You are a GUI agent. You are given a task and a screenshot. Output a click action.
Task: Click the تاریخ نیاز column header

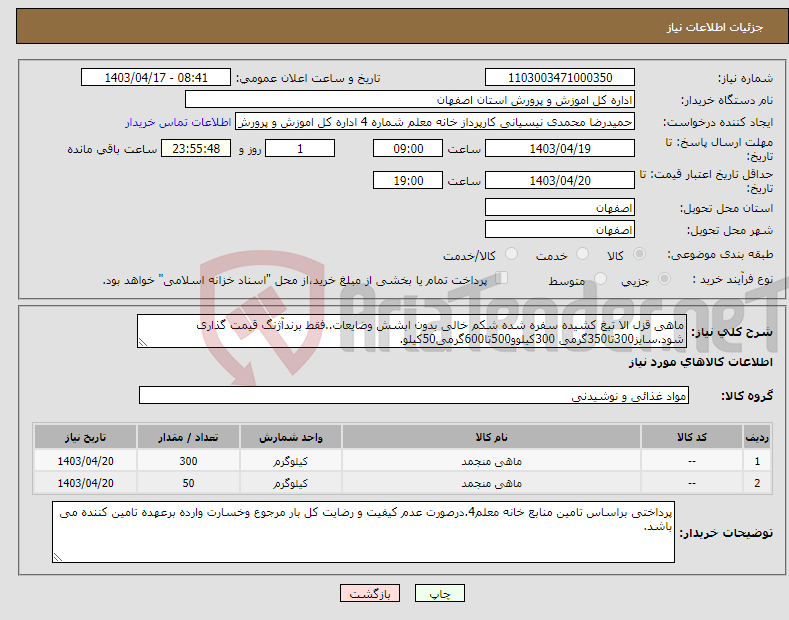coord(86,437)
